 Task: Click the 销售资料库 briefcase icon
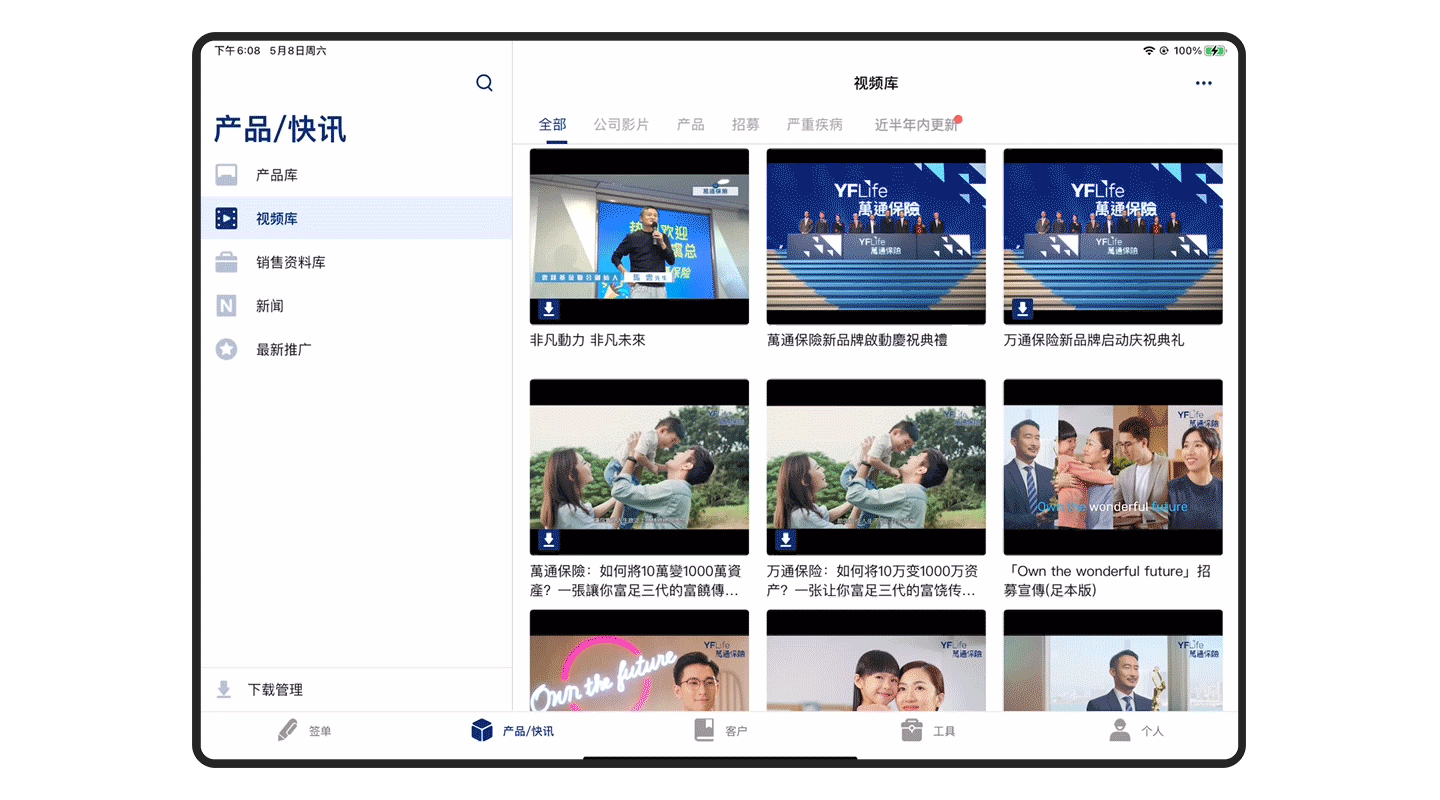point(227,262)
